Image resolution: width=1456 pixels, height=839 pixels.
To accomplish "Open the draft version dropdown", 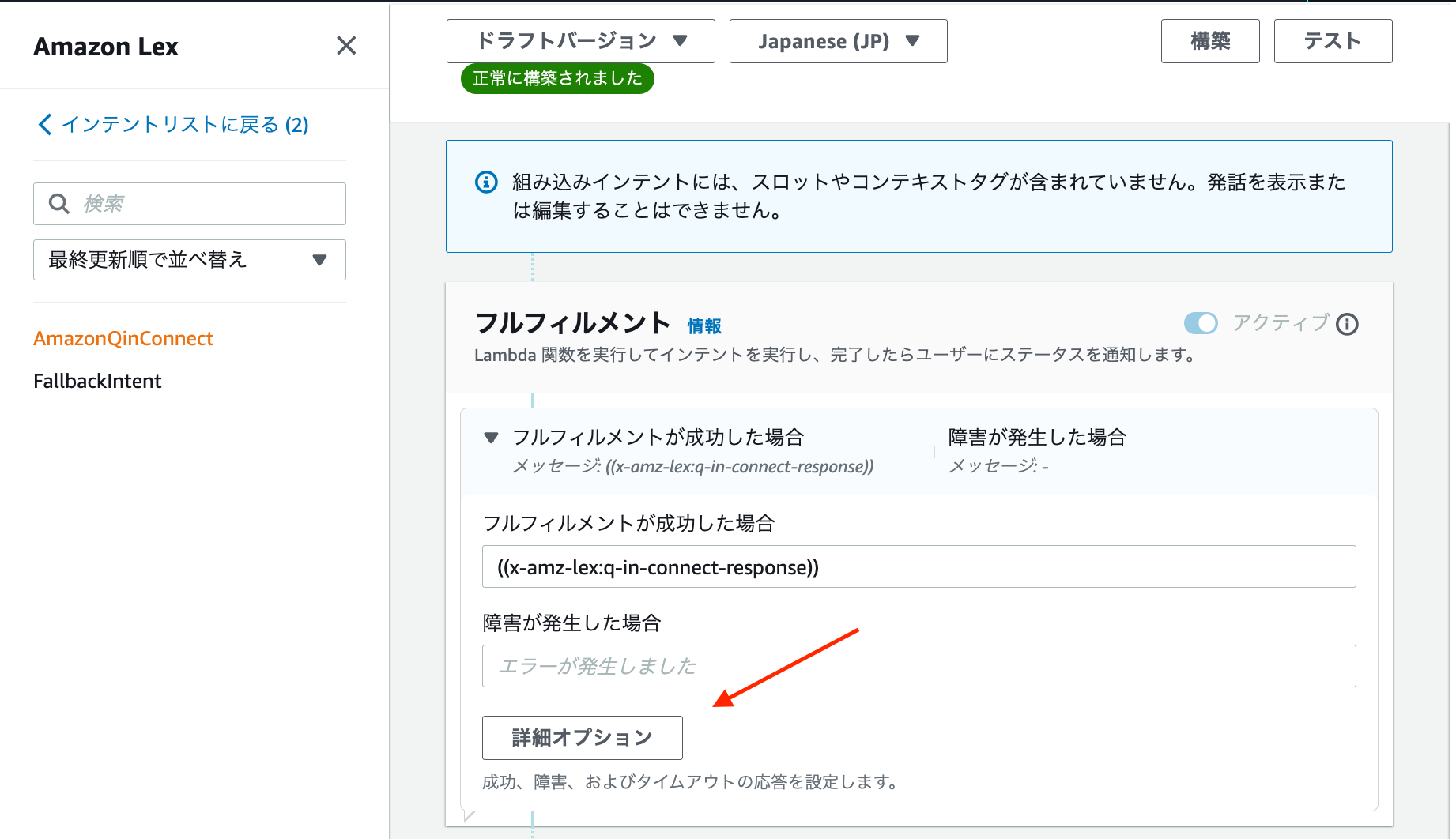I will (581, 41).
